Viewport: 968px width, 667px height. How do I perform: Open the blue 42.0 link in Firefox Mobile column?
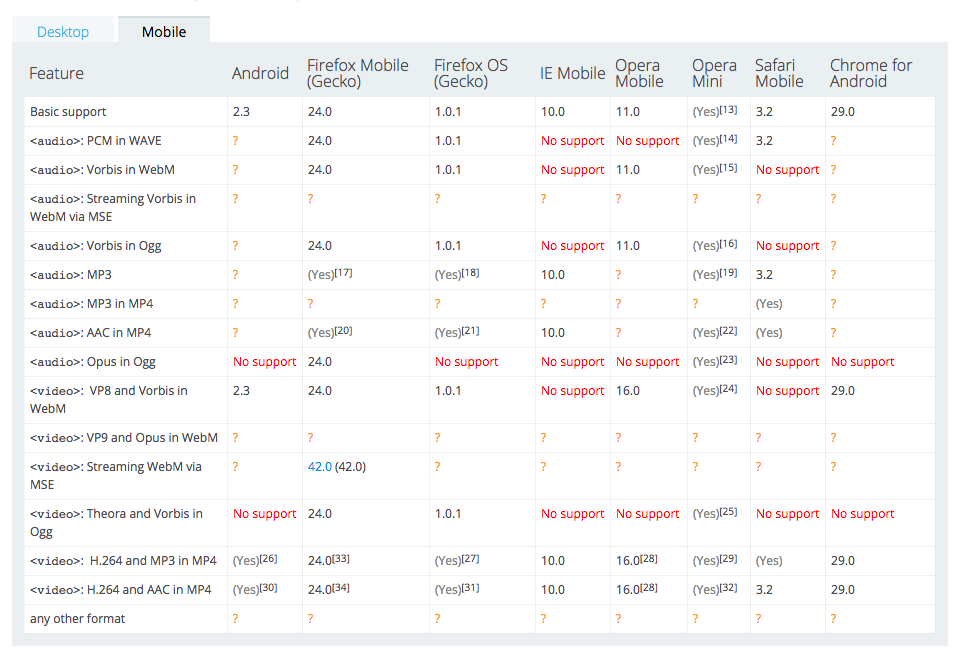click(320, 467)
